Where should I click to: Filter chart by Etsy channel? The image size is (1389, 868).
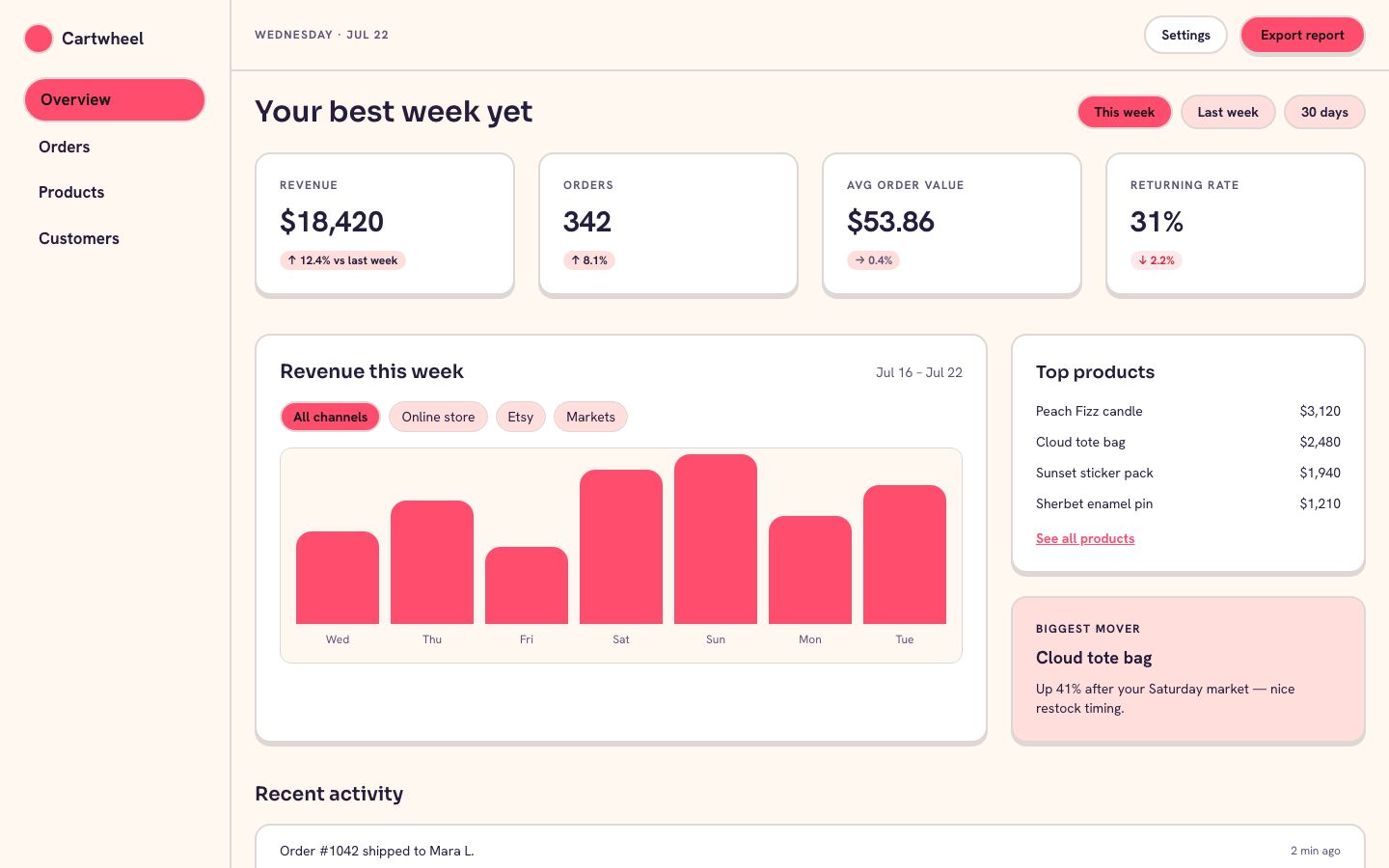521,417
